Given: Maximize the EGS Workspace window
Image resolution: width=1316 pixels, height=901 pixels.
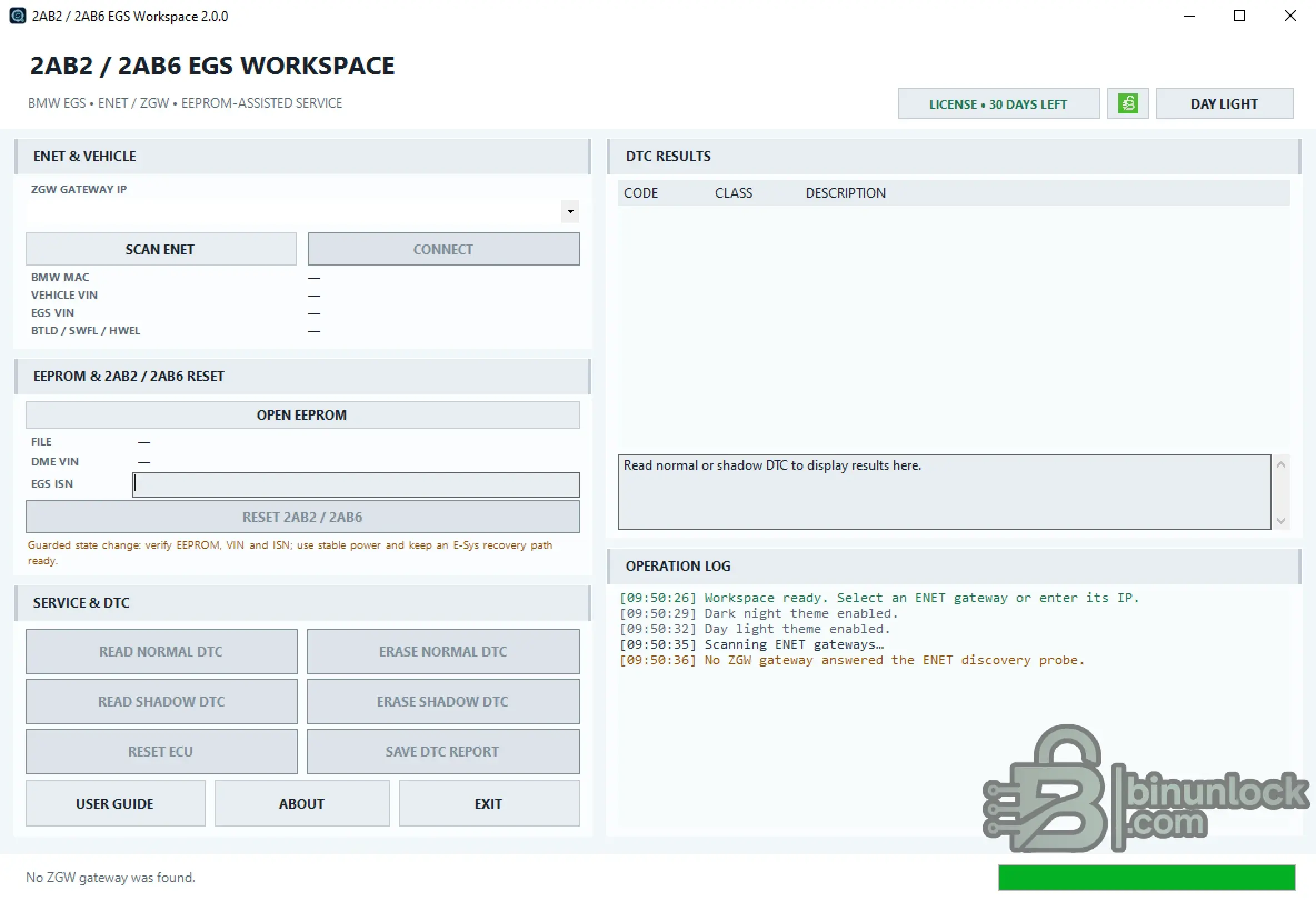Looking at the screenshot, I should click(1239, 16).
